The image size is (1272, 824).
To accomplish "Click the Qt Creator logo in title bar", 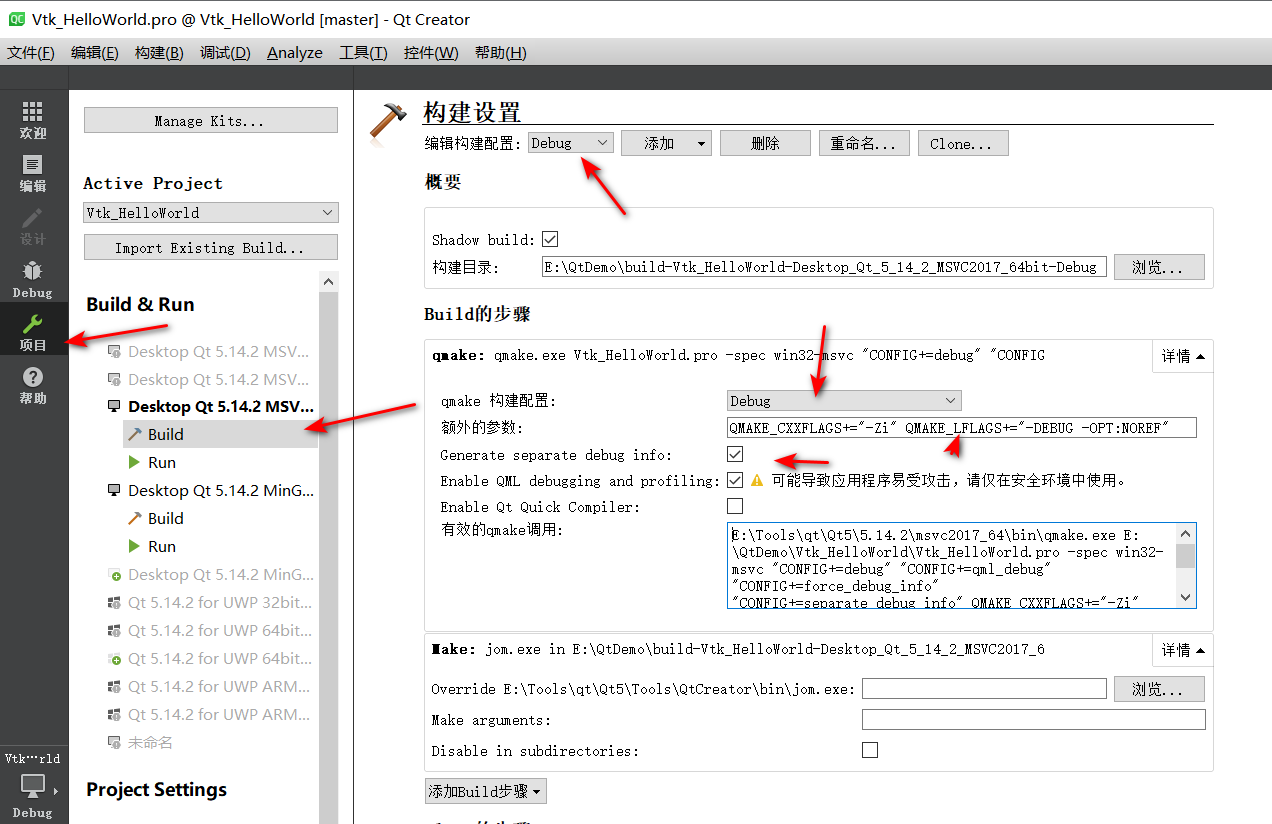I will click(16, 18).
